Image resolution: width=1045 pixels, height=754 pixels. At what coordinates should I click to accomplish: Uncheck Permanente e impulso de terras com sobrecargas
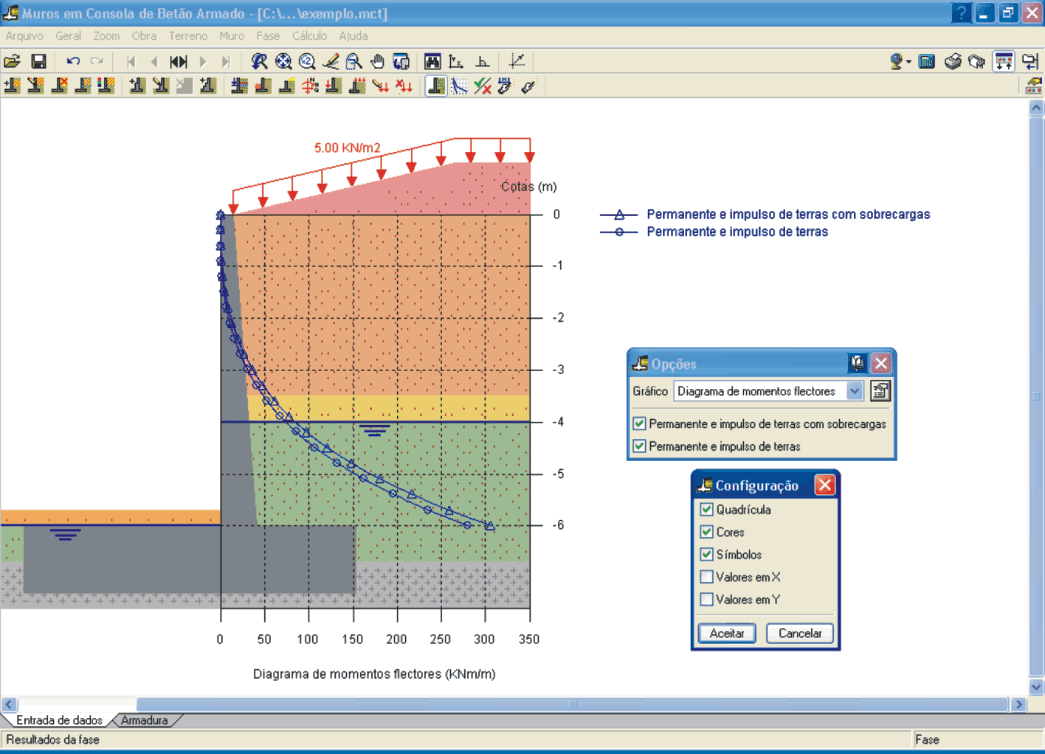[640, 424]
